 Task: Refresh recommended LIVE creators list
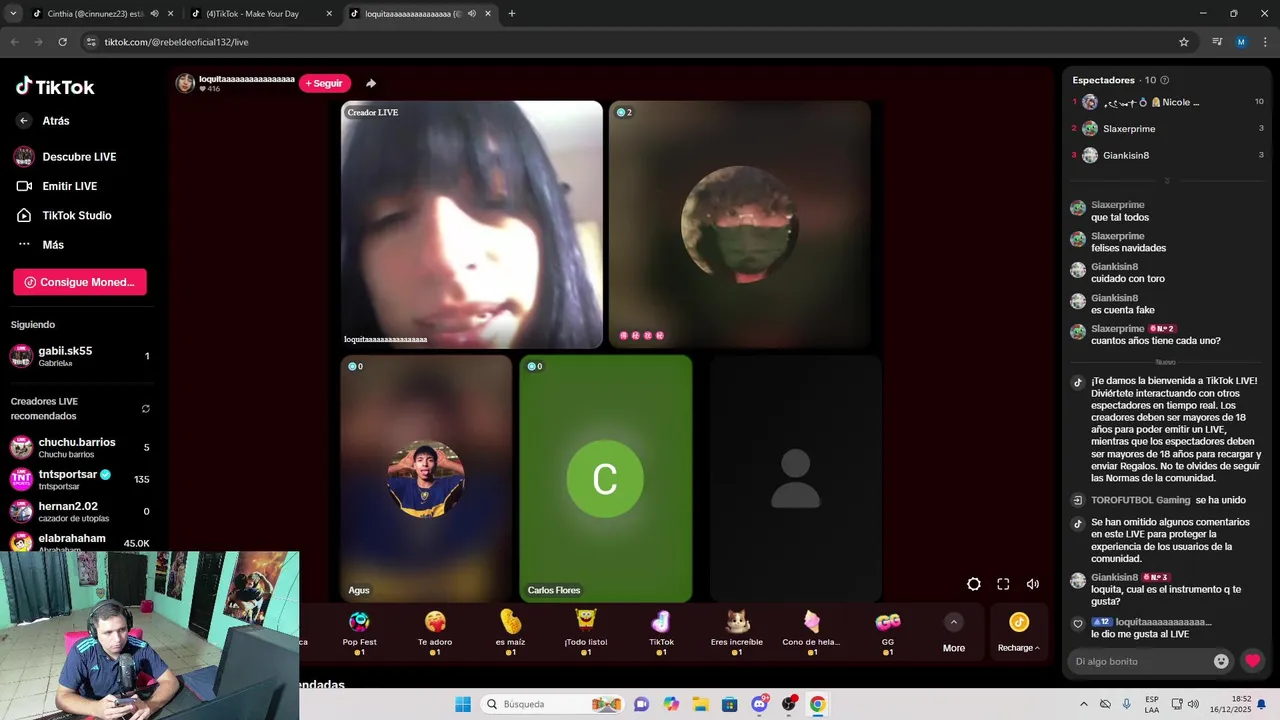(146, 409)
